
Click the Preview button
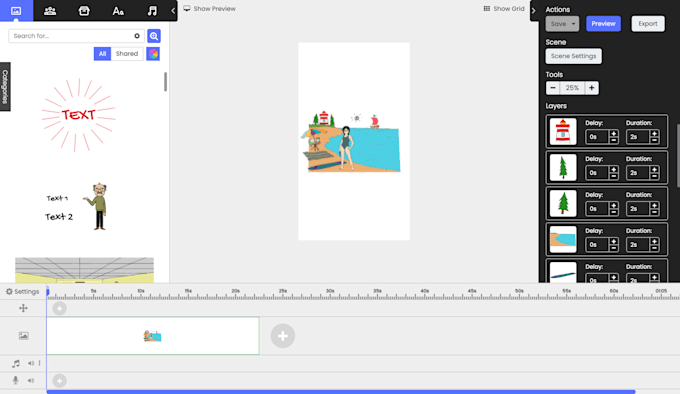coord(603,24)
